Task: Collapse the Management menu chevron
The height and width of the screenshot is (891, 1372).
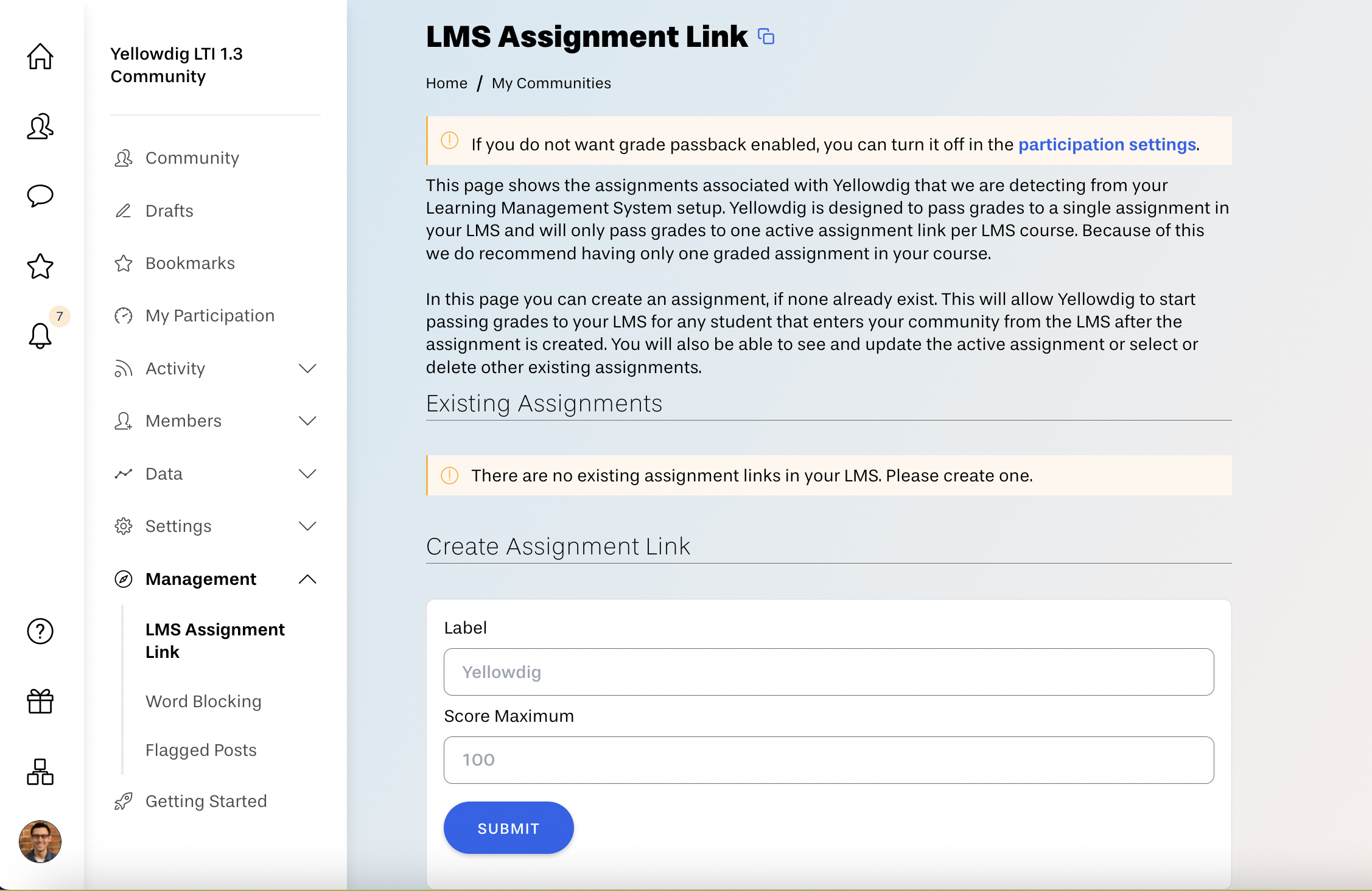Action: 308,579
